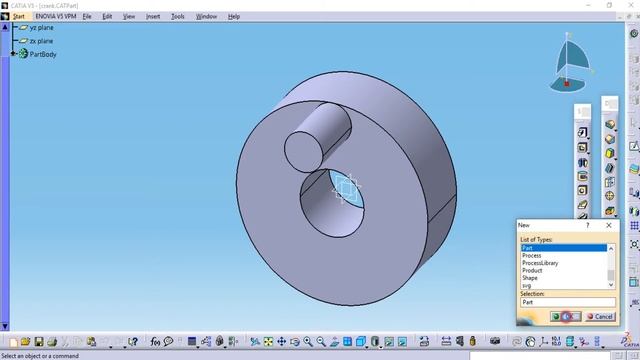Click Cancel in the New dialog
Screen dimensions: 640x360
(x=600, y=316)
